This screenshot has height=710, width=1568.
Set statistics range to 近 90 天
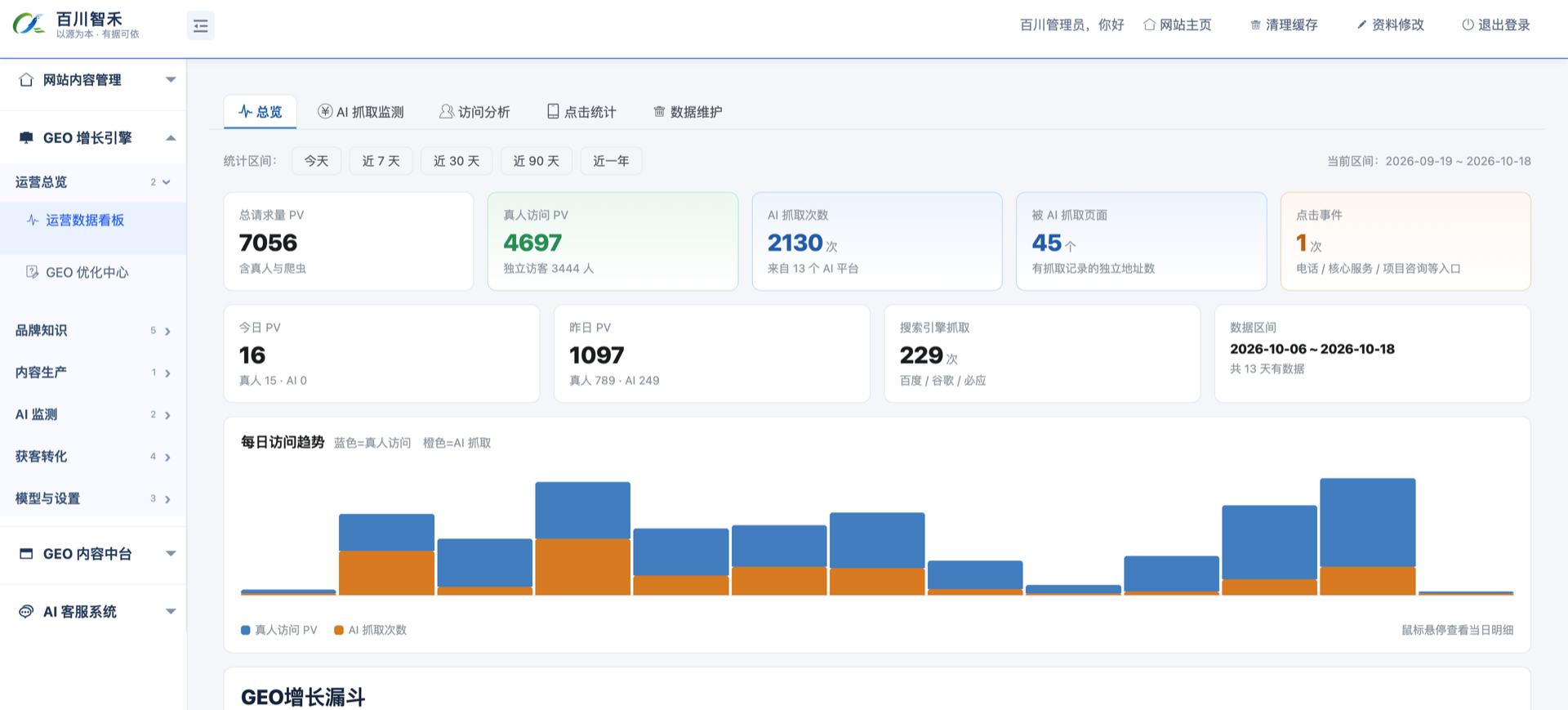[537, 161]
